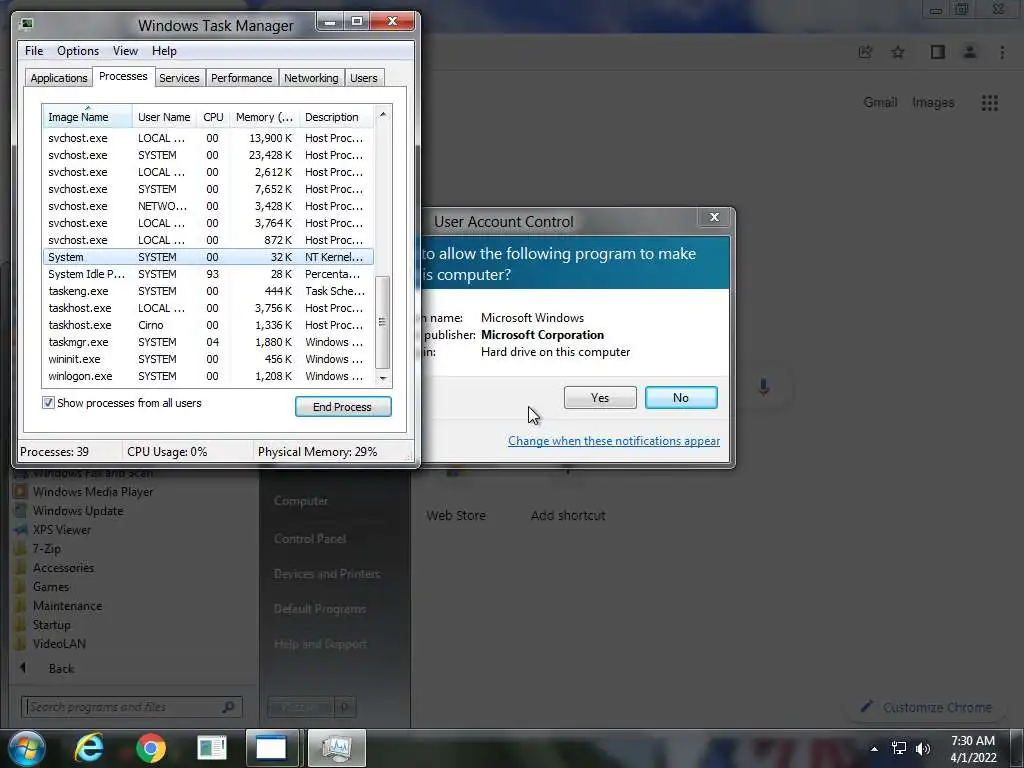Select the System process row
Screen dimensions: 1024x768
click(x=208, y=257)
